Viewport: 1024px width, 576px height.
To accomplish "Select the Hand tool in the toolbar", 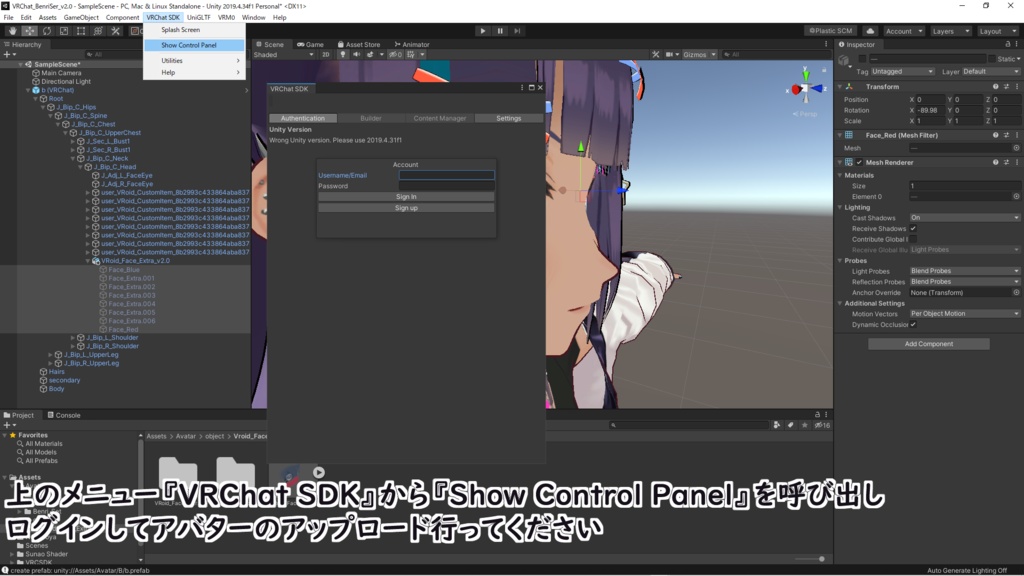I will pos(13,30).
